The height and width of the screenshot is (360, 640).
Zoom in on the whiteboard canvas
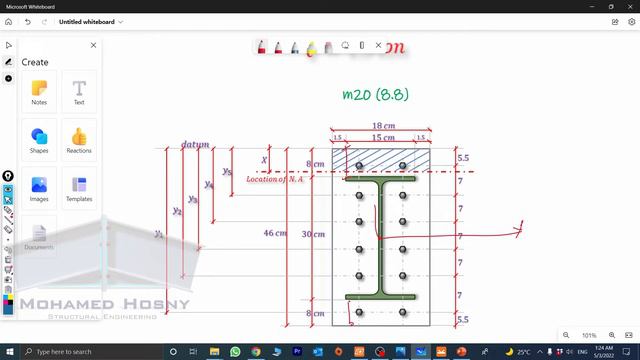(612, 335)
